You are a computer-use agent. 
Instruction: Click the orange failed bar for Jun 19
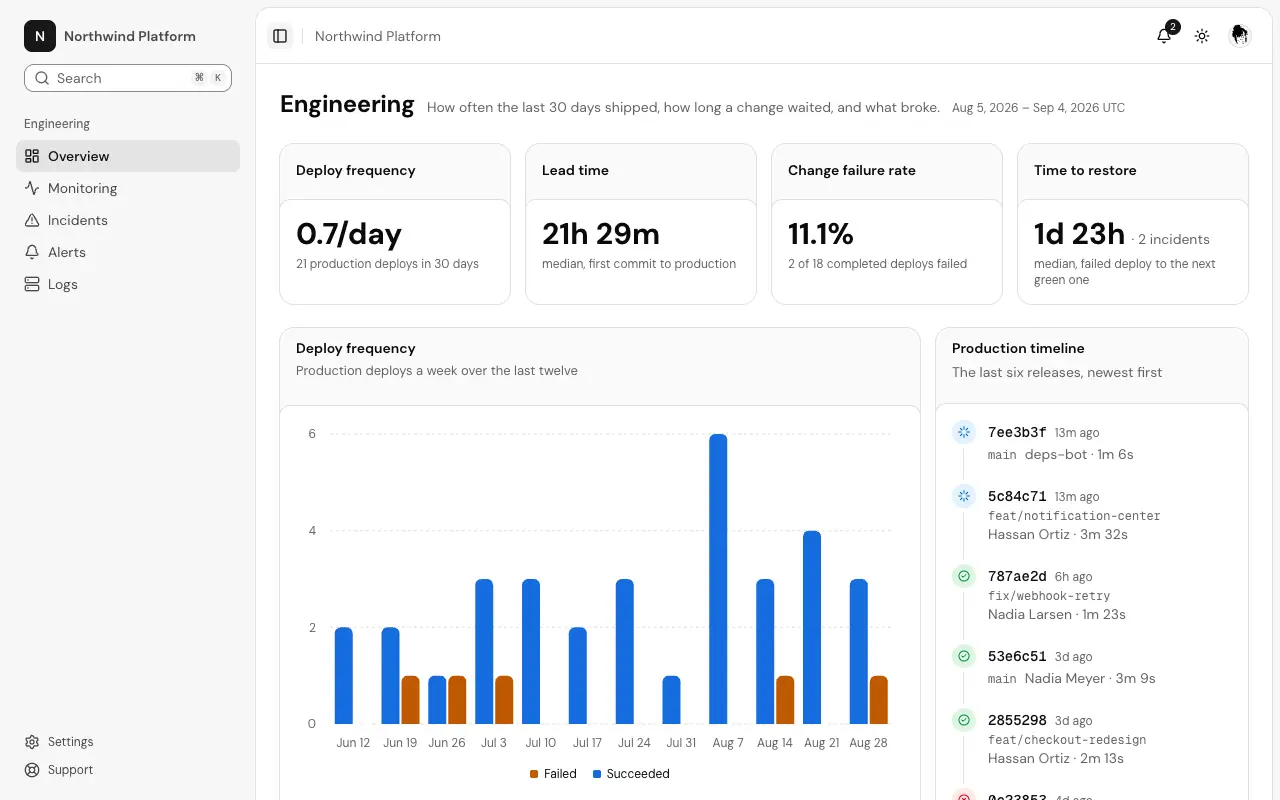click(410, 700)
